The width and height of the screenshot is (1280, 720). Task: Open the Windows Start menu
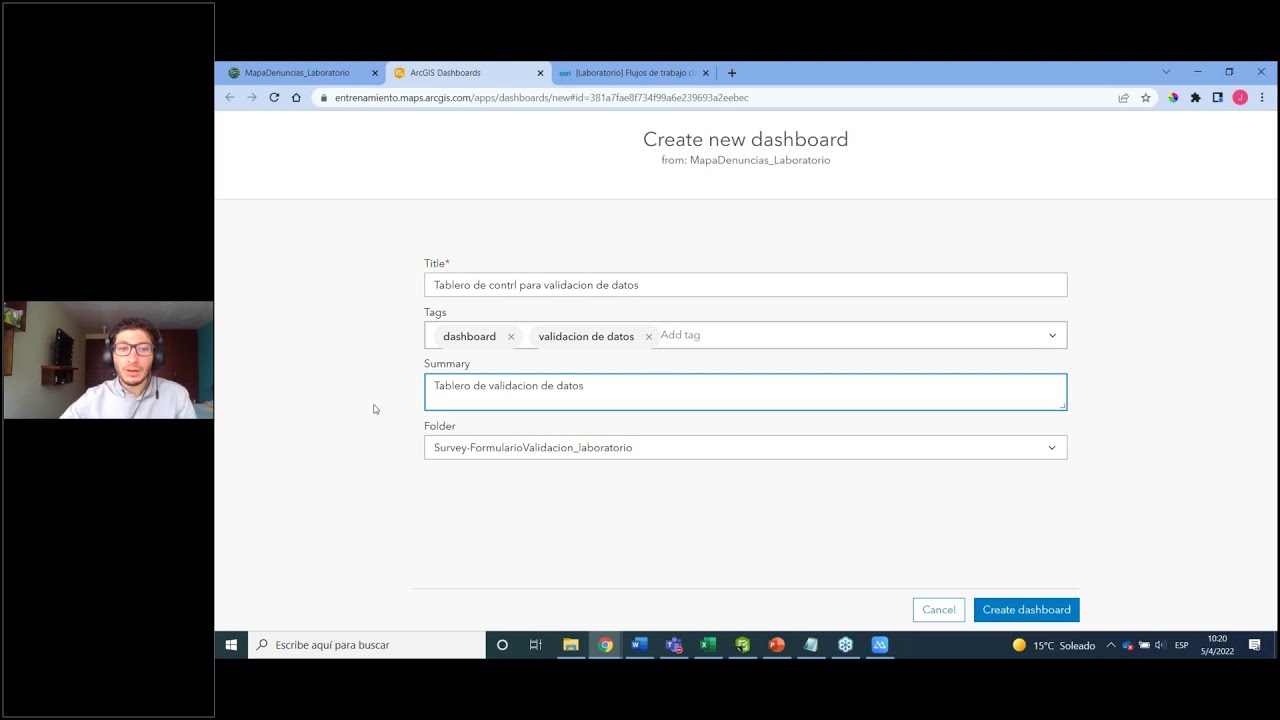pyautogui.click(x=231, y=645)
